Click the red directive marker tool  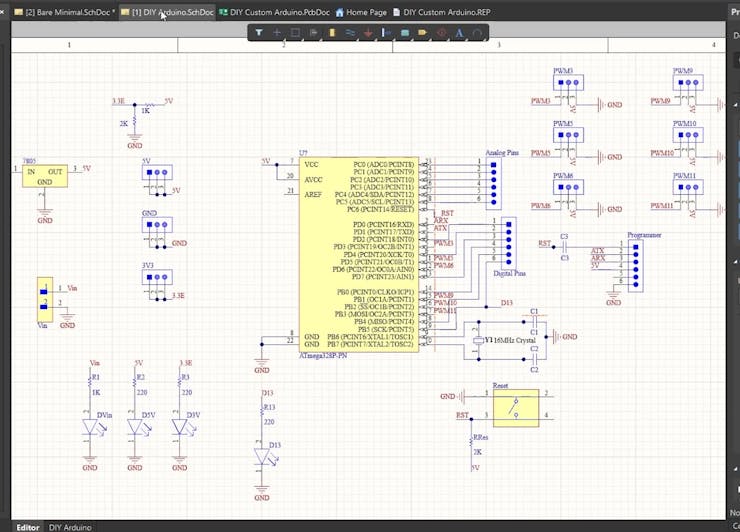tap(441, 33)
